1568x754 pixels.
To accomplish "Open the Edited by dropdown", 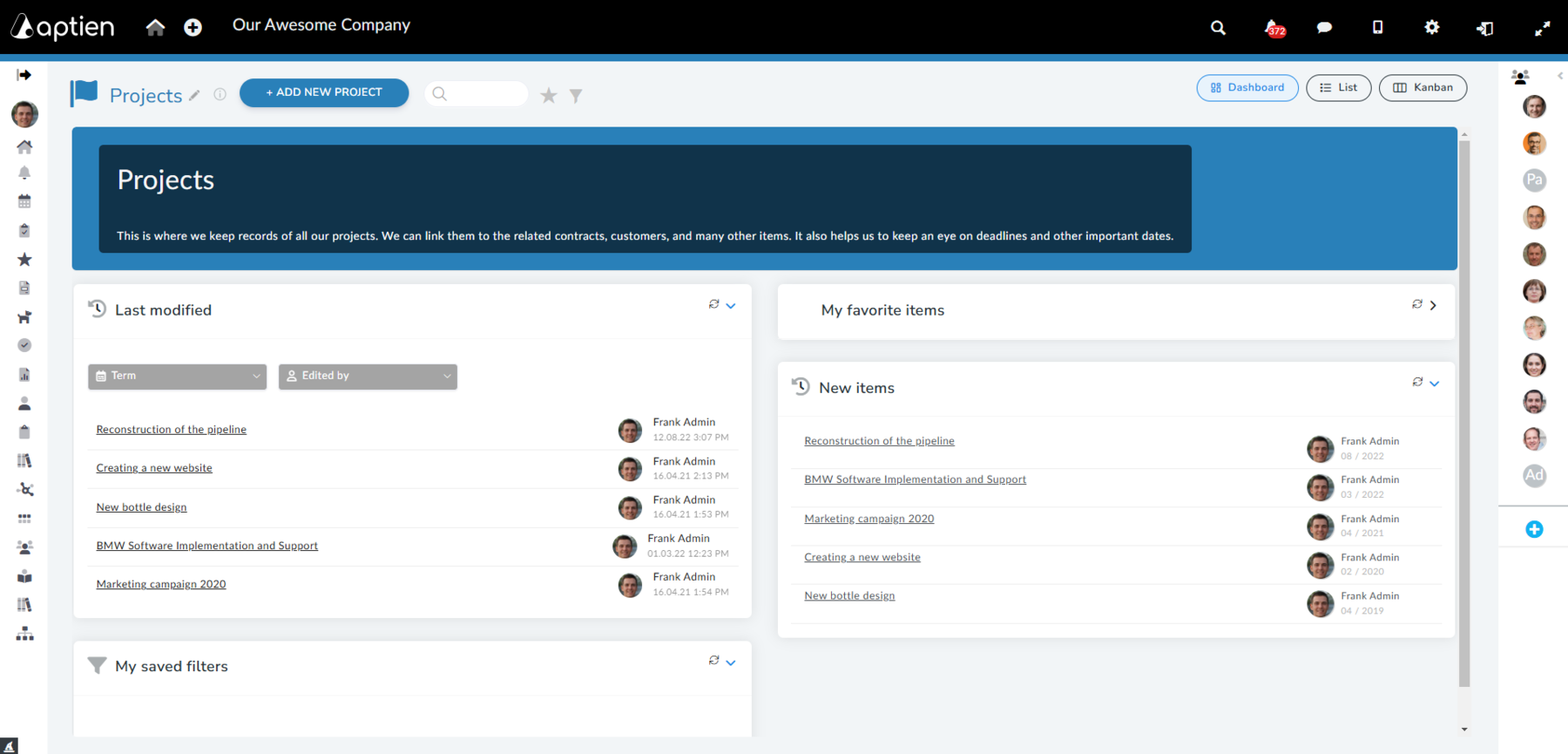I will pyautogui.click(x=368, y=376).
